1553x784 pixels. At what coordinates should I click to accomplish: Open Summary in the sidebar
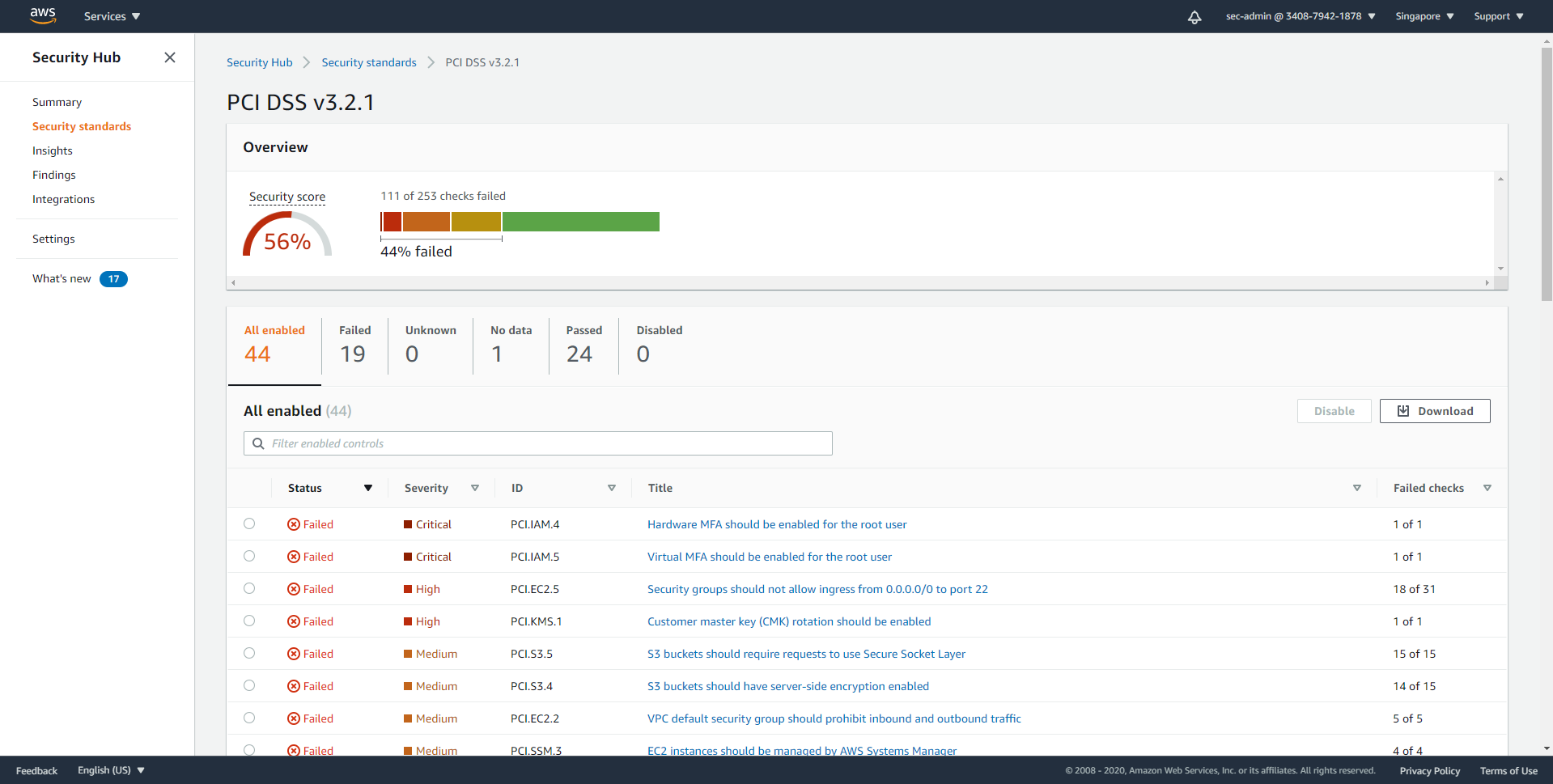pos(57,102)
